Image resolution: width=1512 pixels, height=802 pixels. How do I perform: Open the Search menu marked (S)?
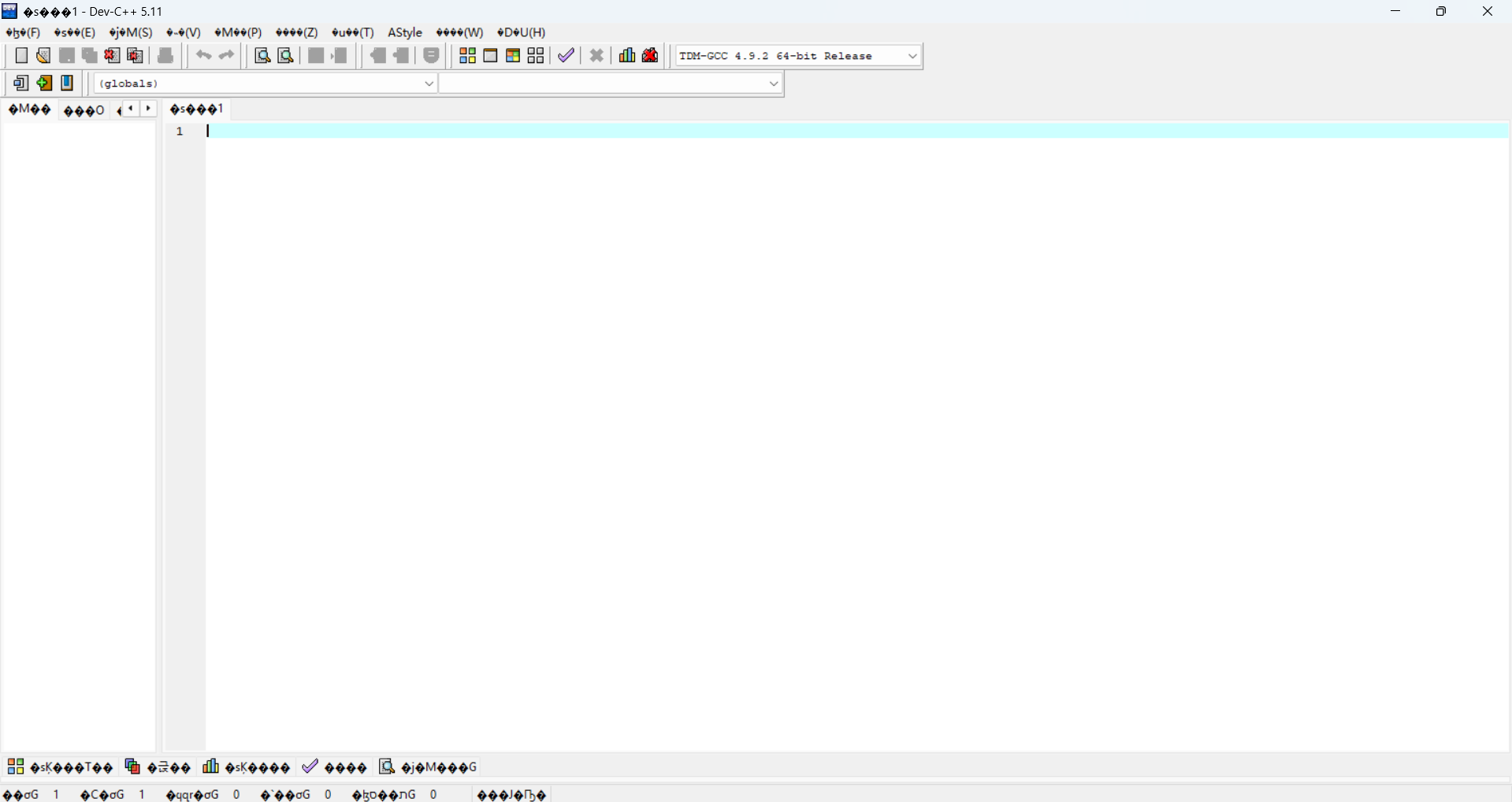[131, 32]
